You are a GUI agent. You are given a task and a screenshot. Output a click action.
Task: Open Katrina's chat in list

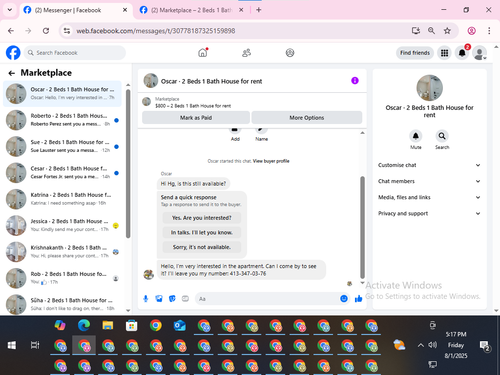tap(62, 199)
